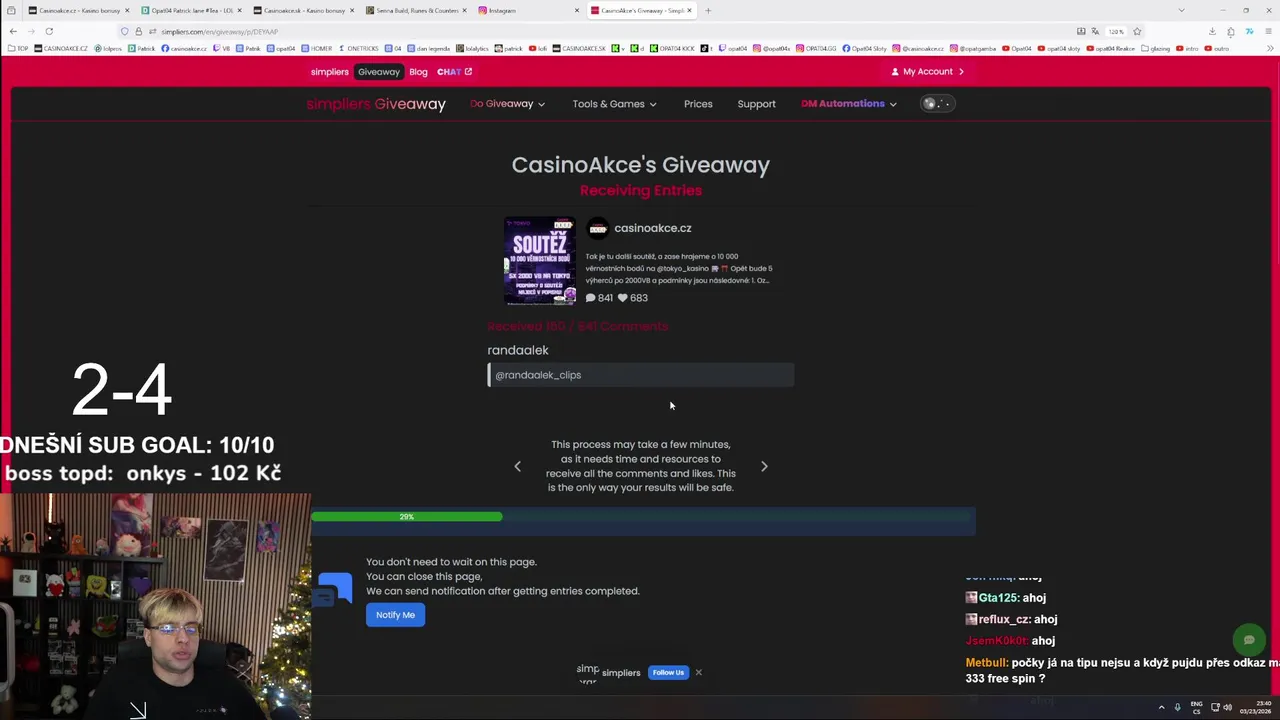Open the Opat04 Sloty Facebook bookmark

865,48
